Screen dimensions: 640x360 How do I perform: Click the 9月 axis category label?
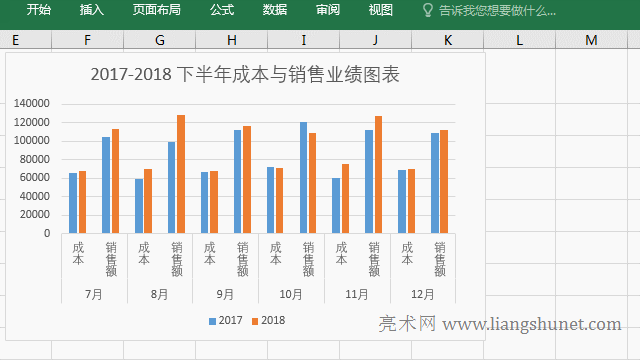(225, 294)
